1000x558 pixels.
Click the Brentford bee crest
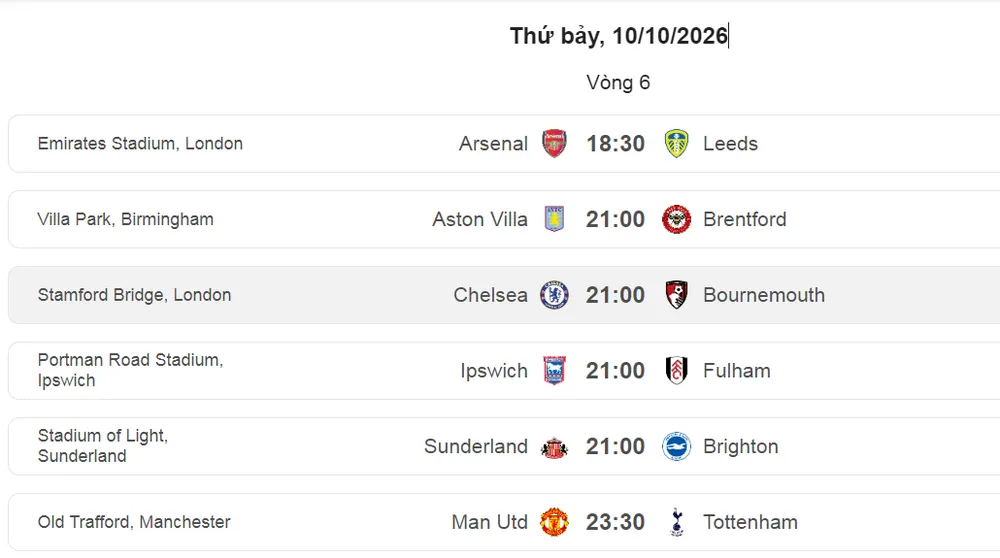(x=676, y=219)
